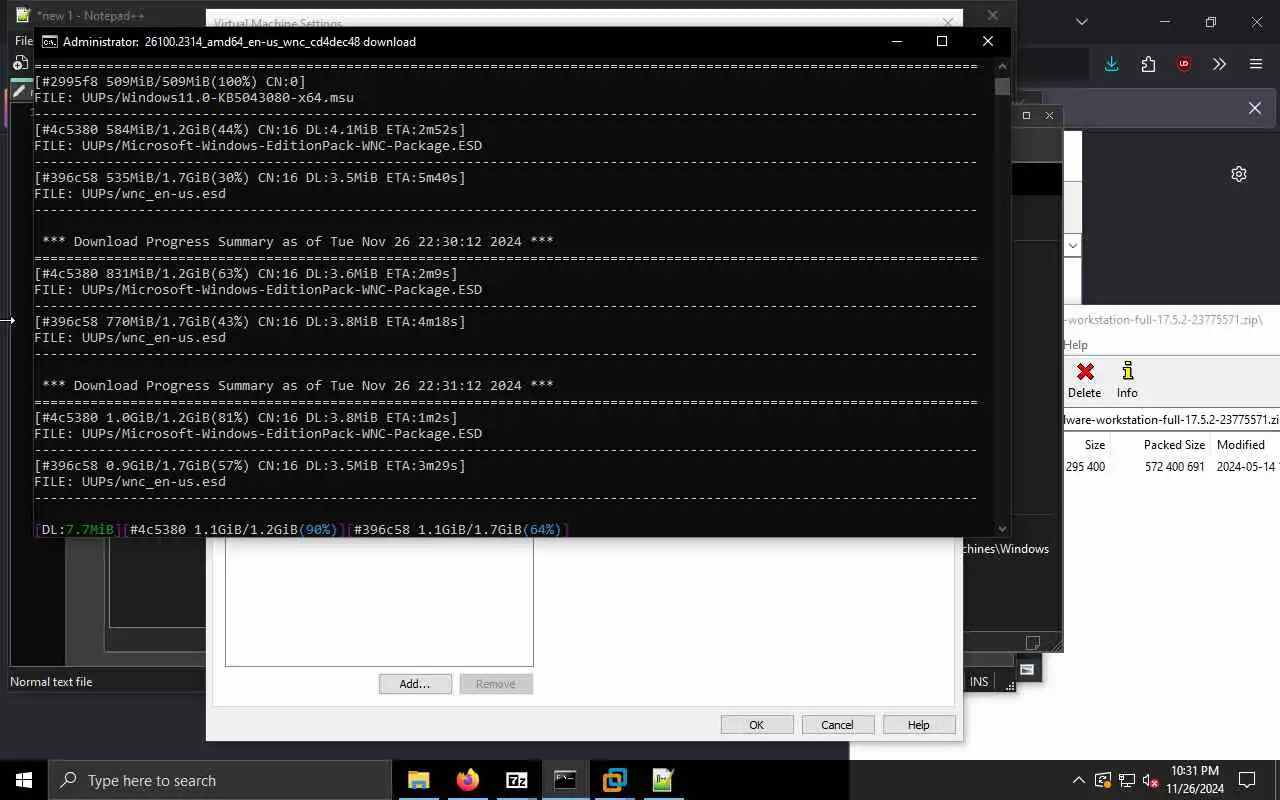Show hidden system tray icons
Viewport: 1280px width, 800px height.
[1078, 780]
